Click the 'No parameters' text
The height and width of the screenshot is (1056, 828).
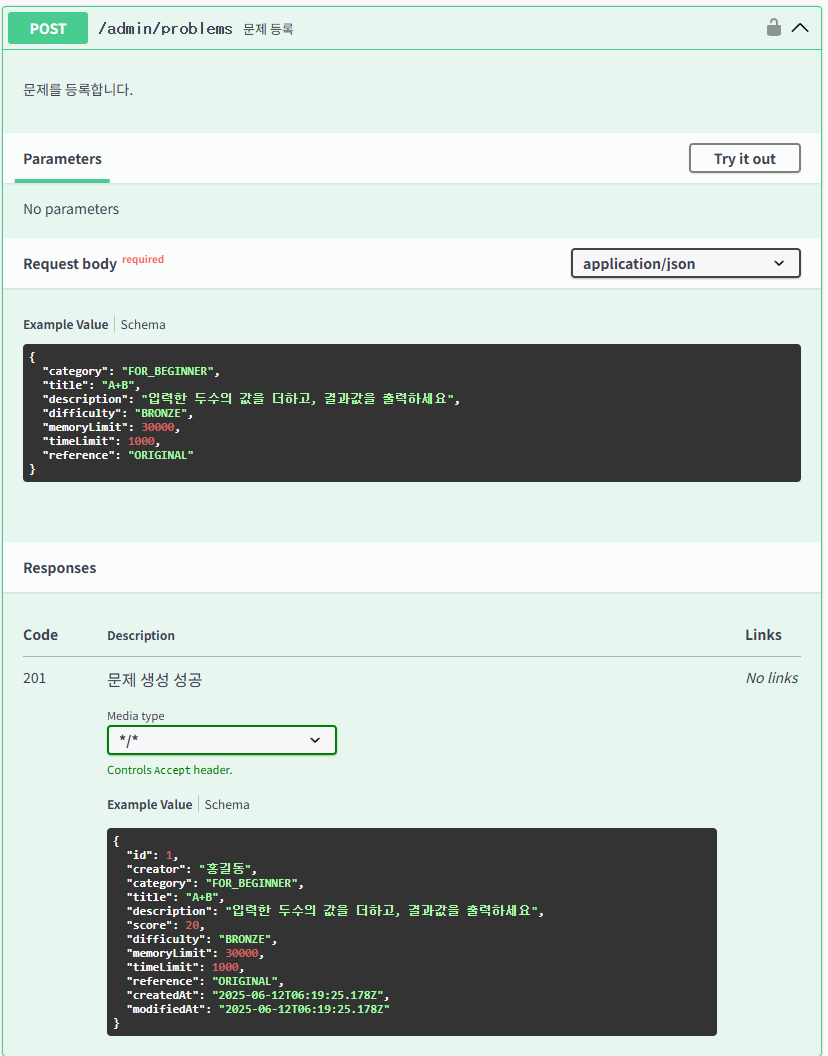click(x=71, y=209)
